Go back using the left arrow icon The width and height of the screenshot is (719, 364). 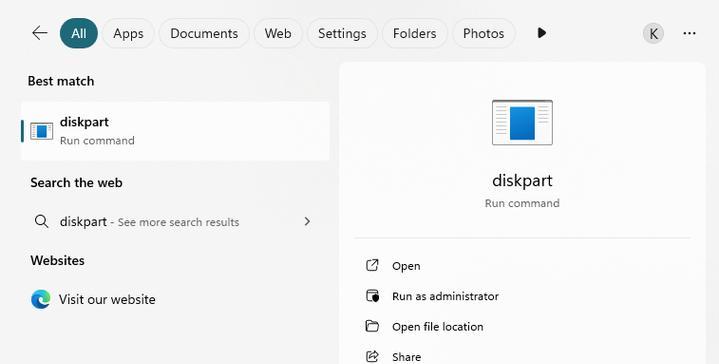(x=40, y=33)
